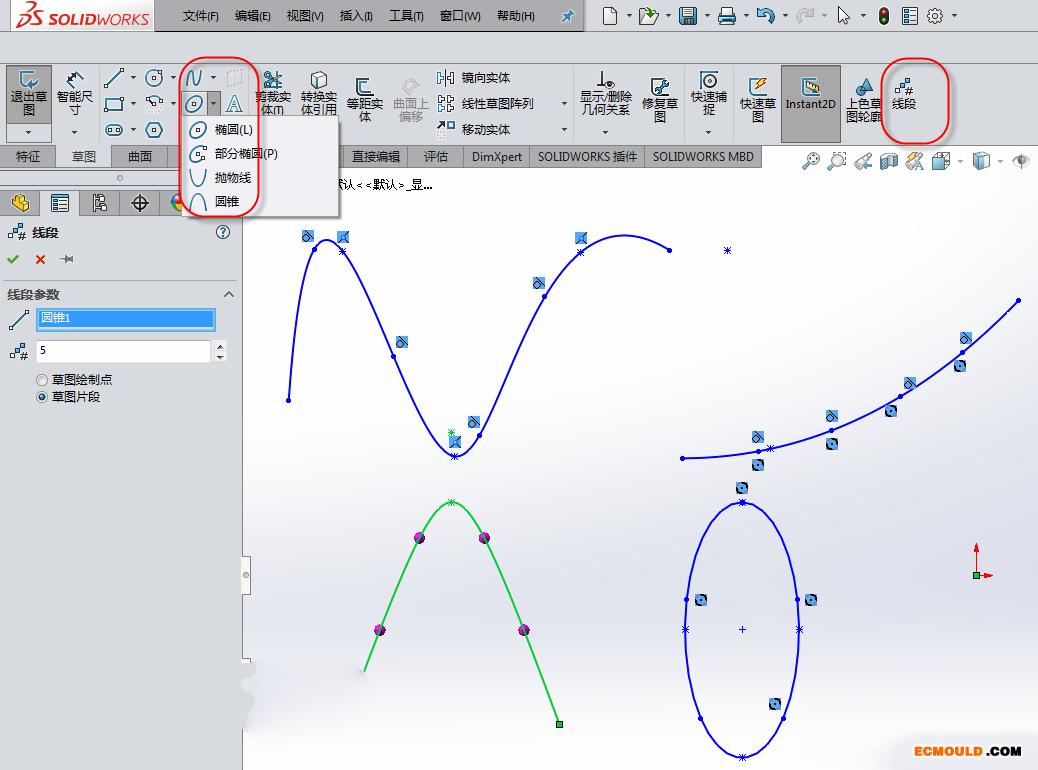Choose 抛物线 from the ellipse flyout menu
Screen dimensions: 1038x770
tap(232, 178)
